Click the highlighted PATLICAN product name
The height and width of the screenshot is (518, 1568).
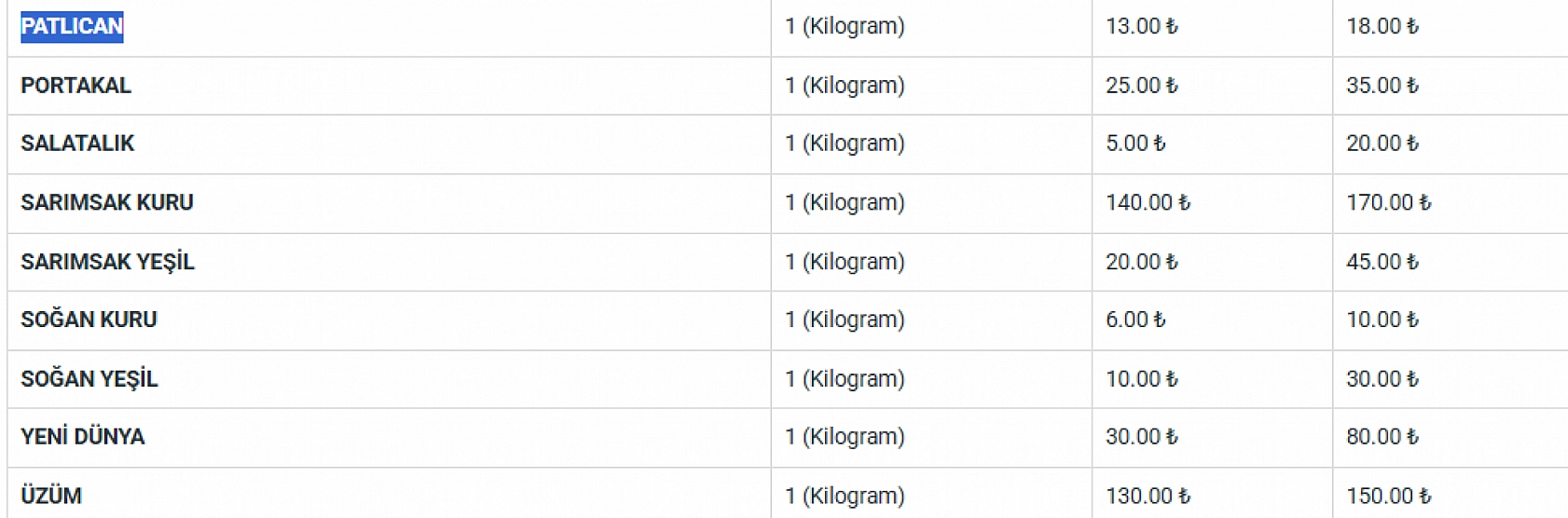pos(72,26)
